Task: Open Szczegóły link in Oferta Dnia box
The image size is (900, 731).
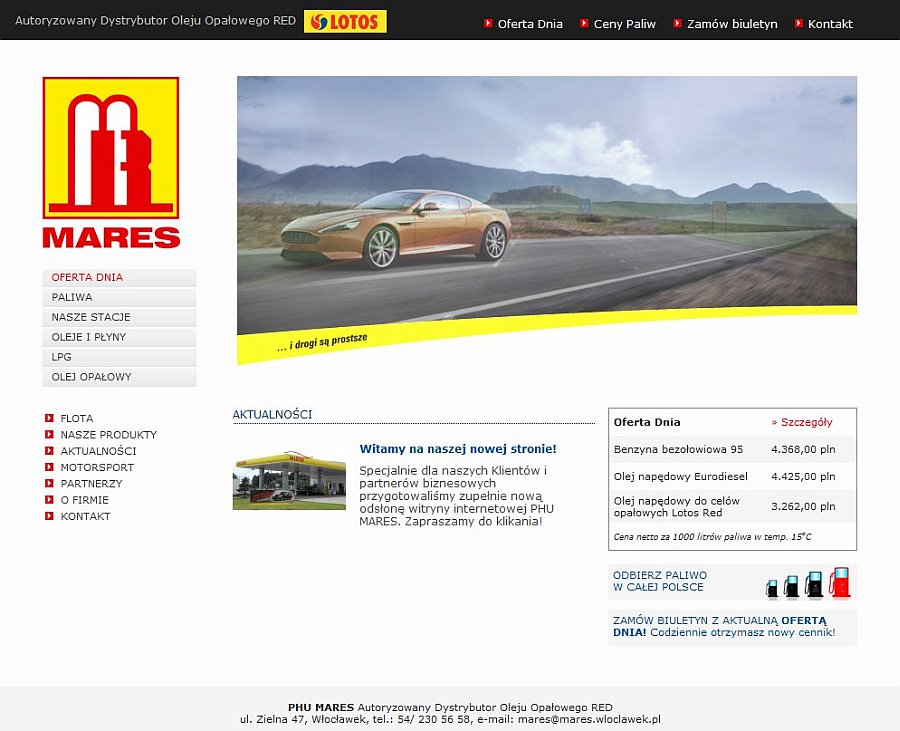Action: tap(802, 422)
